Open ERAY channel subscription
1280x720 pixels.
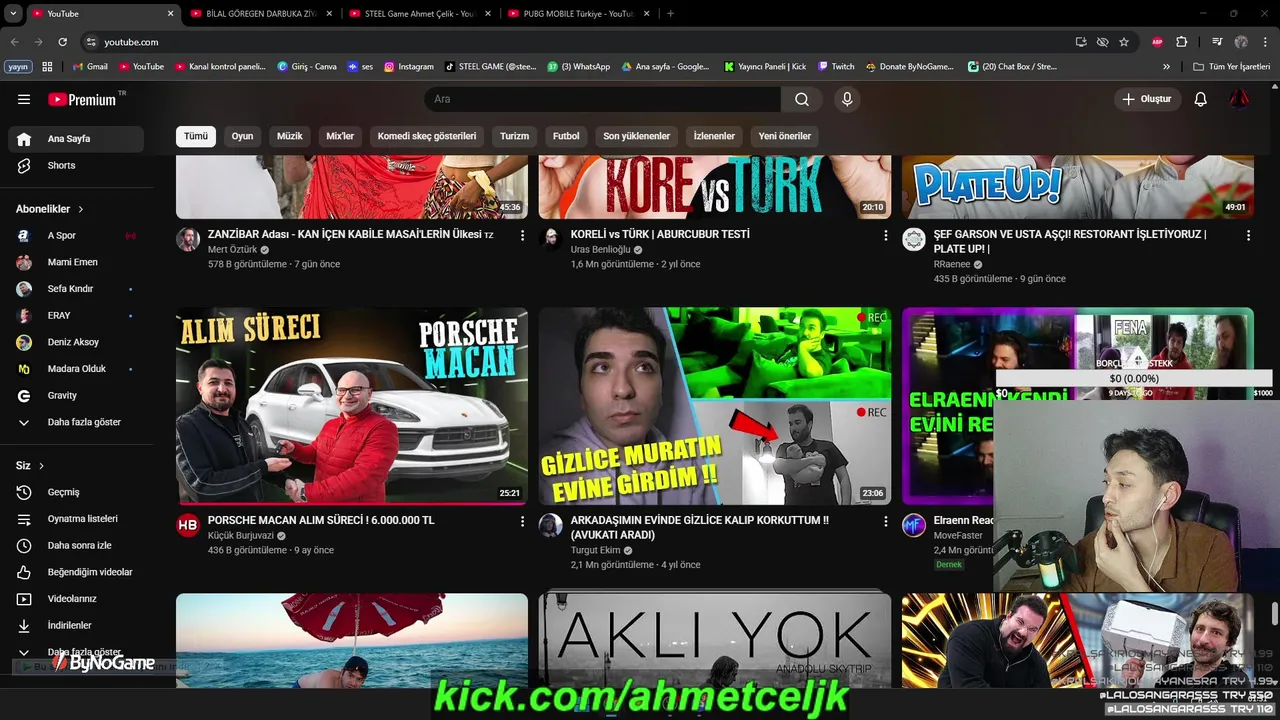click(x=77, y=315)
